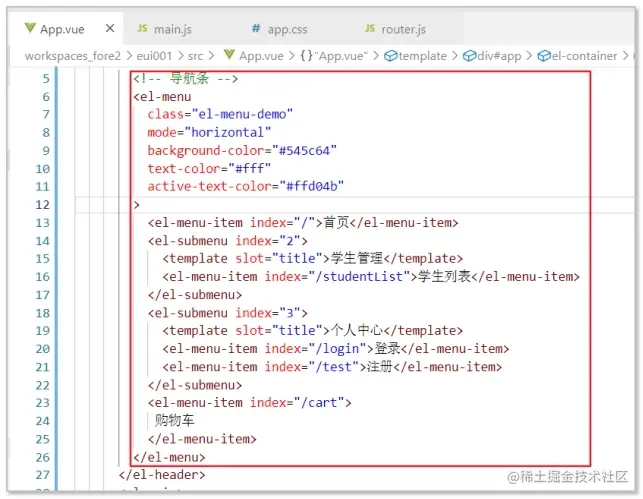Open the router.js tab
Viewport: 643px width, 499px height.
[403, 29]
